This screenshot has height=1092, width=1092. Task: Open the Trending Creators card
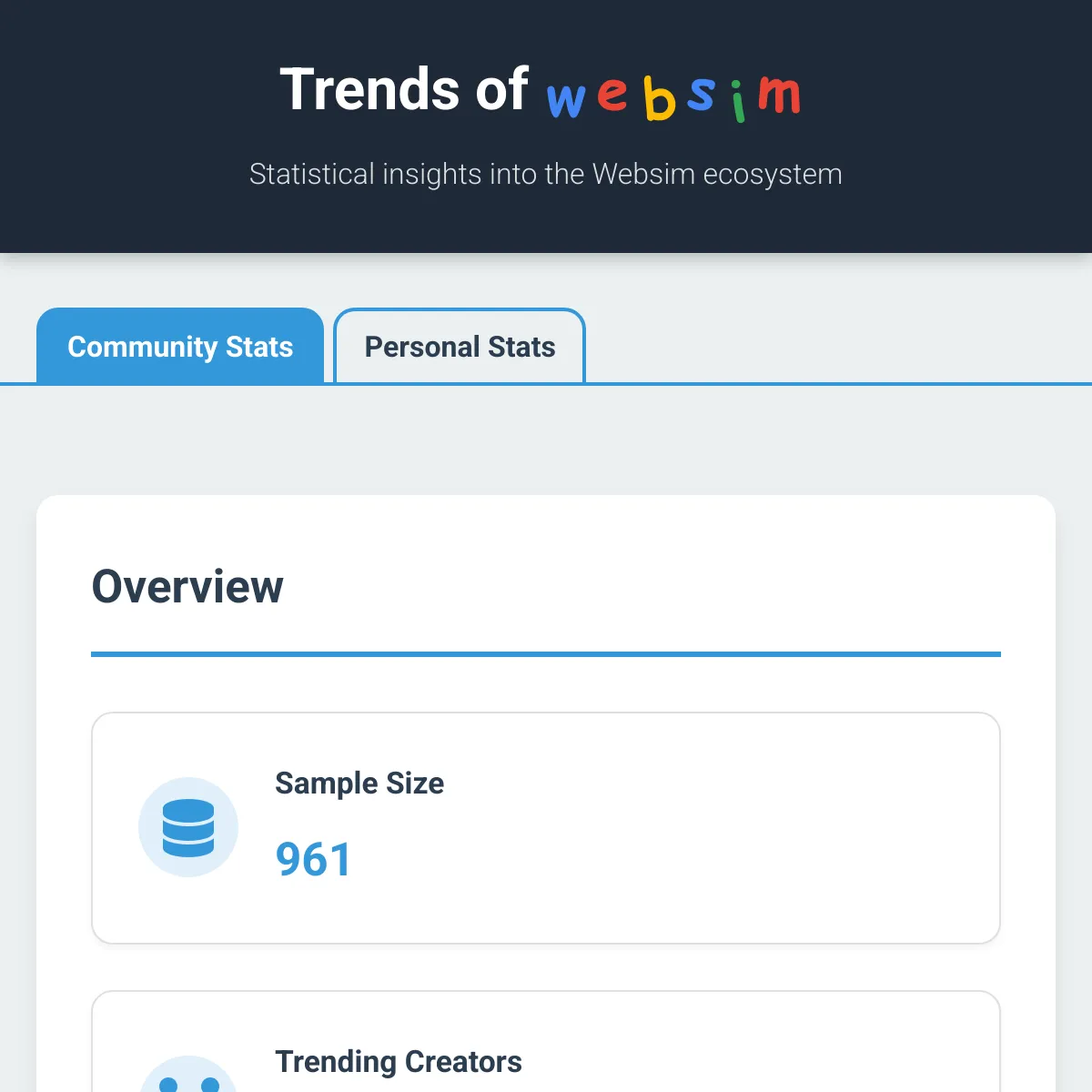545,1046
